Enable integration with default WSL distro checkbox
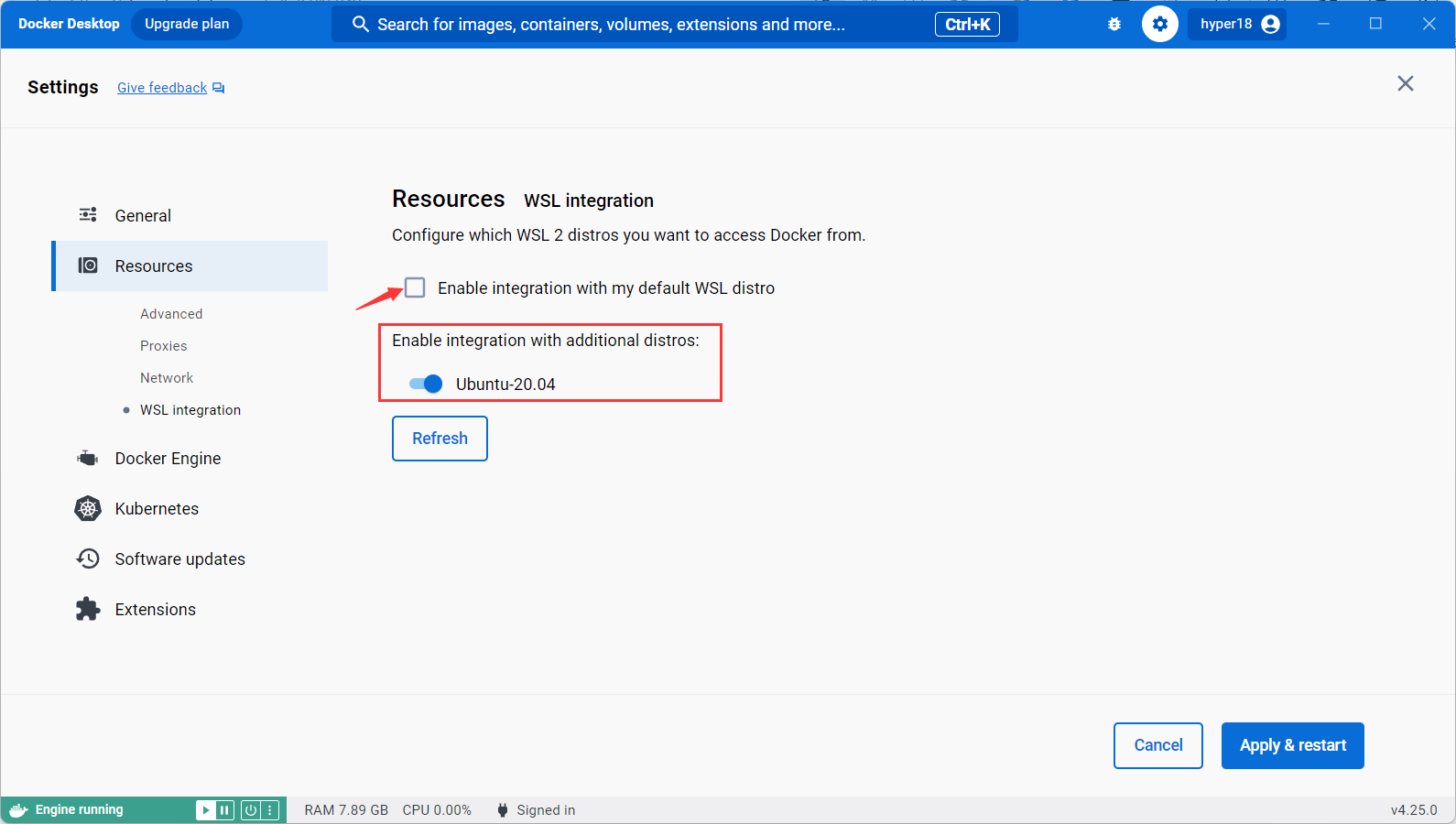The height and width of the screenshot is (824, 1456). 415,287
